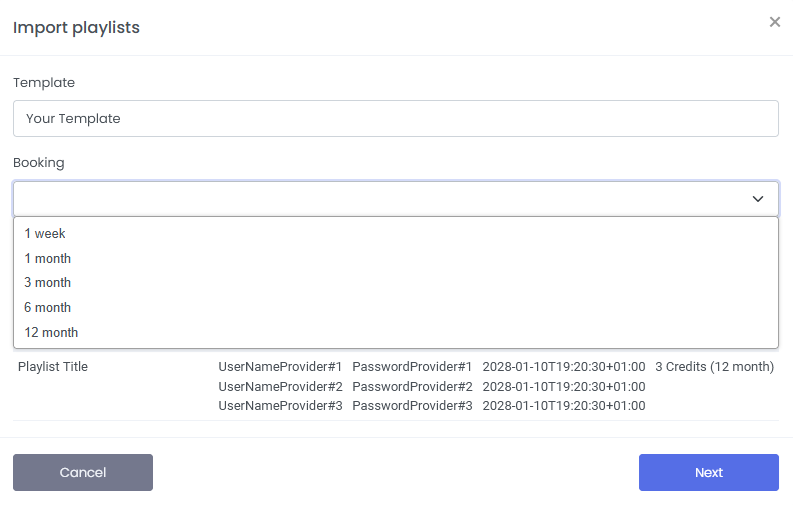Pick the 3 month booking option
Screen dimensions: 793x505
point(48,283)
